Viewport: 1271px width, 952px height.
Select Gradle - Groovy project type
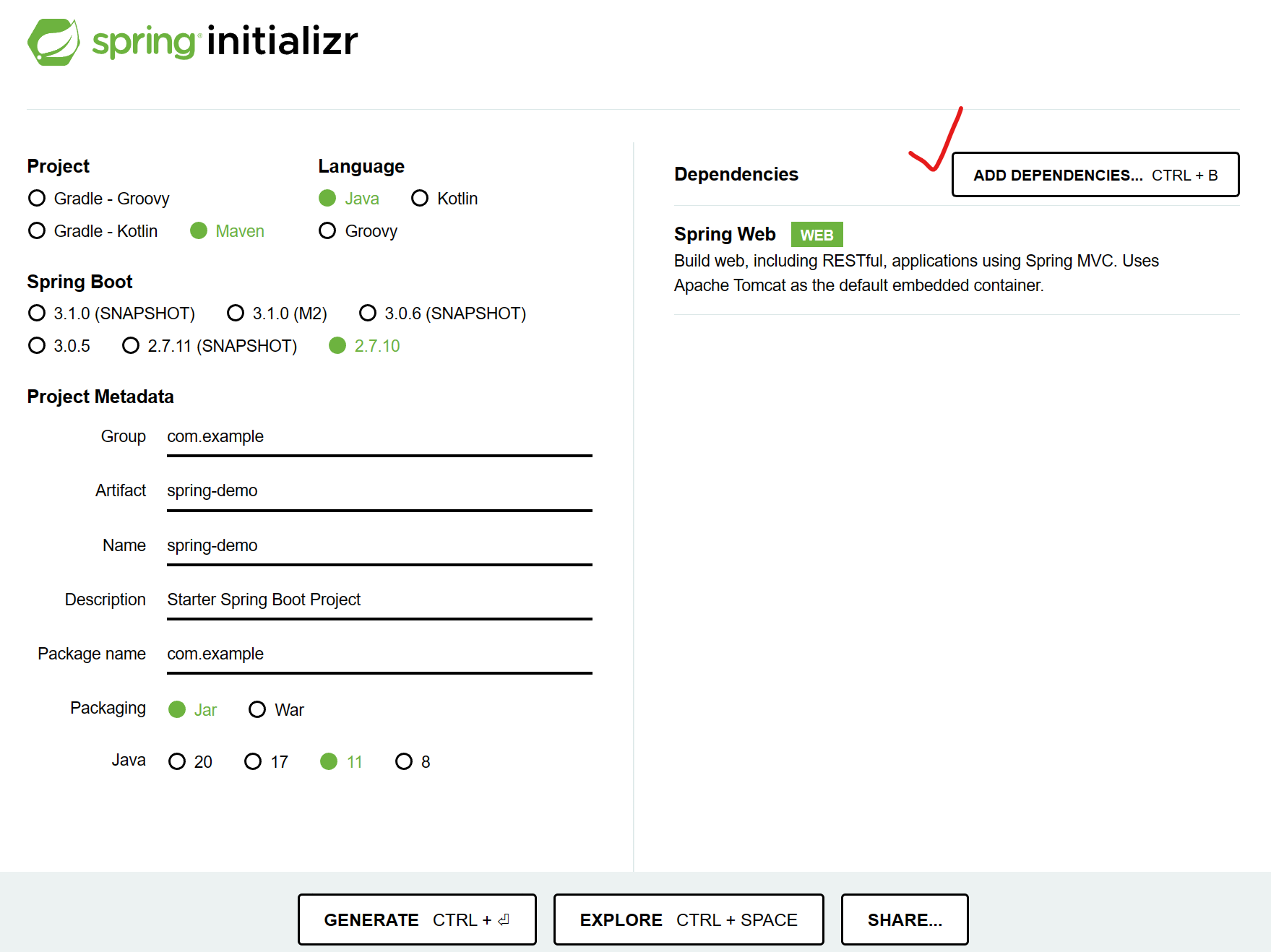[x=98, y=199]
